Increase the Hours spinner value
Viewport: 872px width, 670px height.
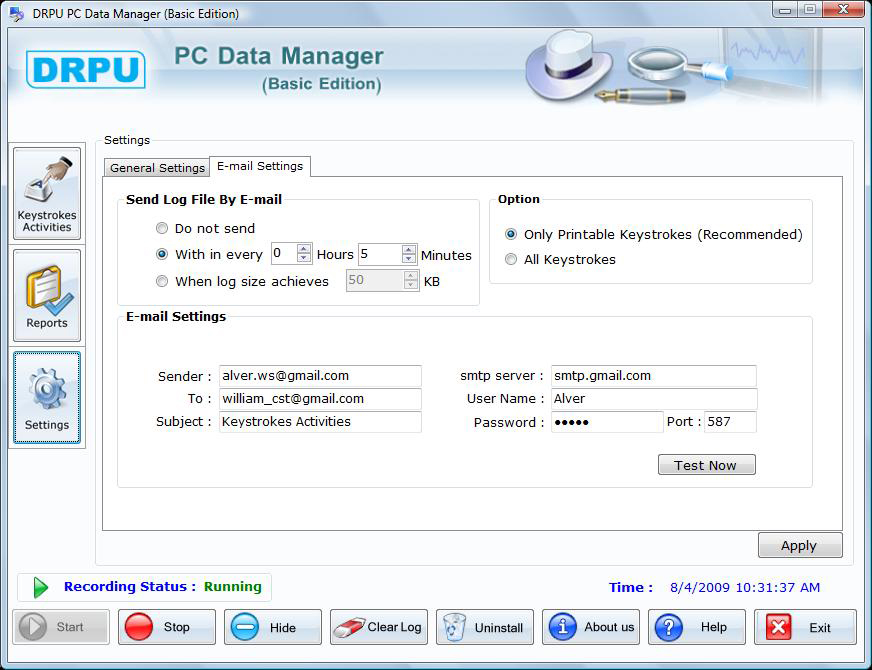point(305,249)
